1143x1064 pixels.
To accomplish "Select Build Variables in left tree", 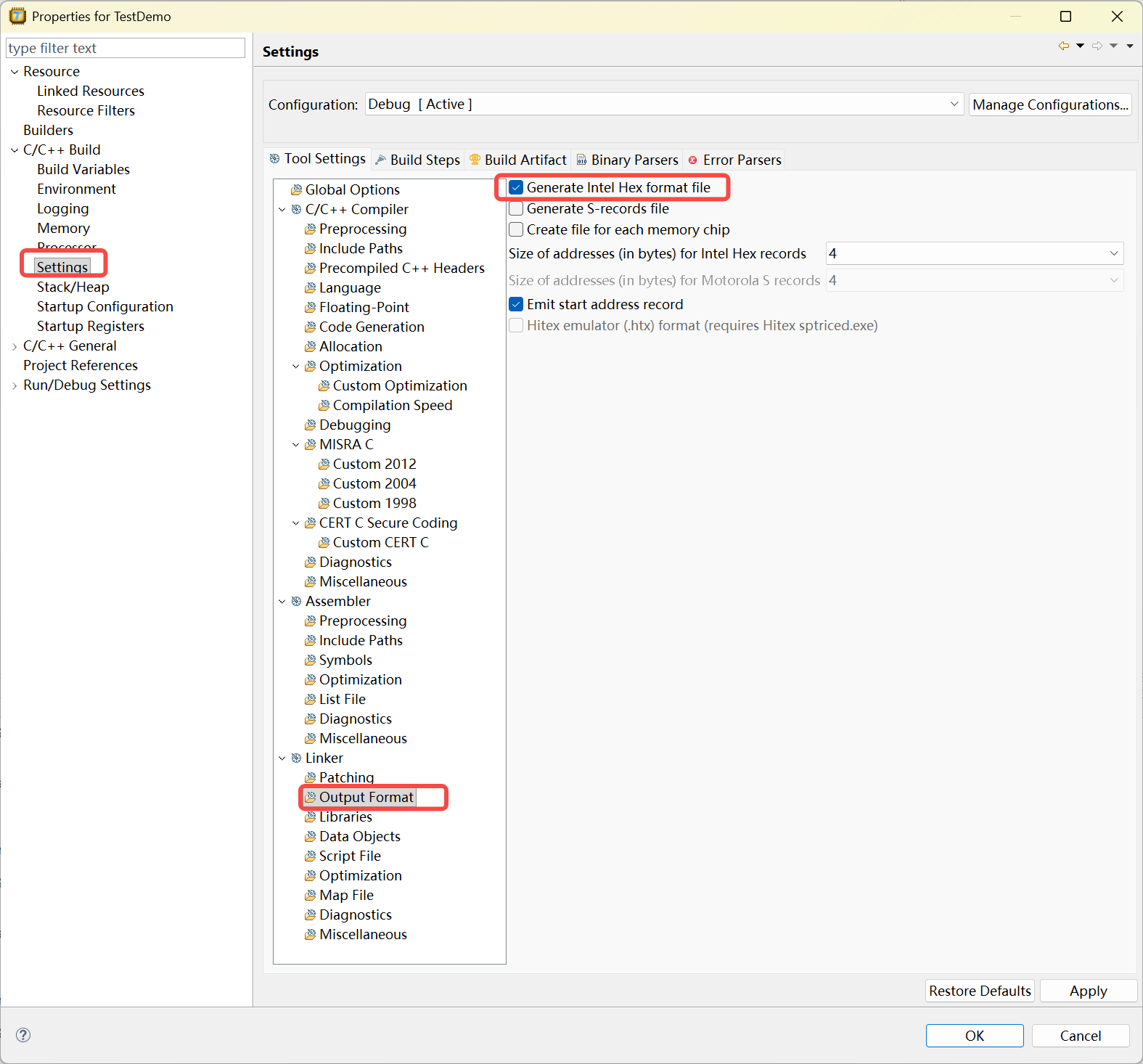I will pyautogui.click(x=83, y=169).
